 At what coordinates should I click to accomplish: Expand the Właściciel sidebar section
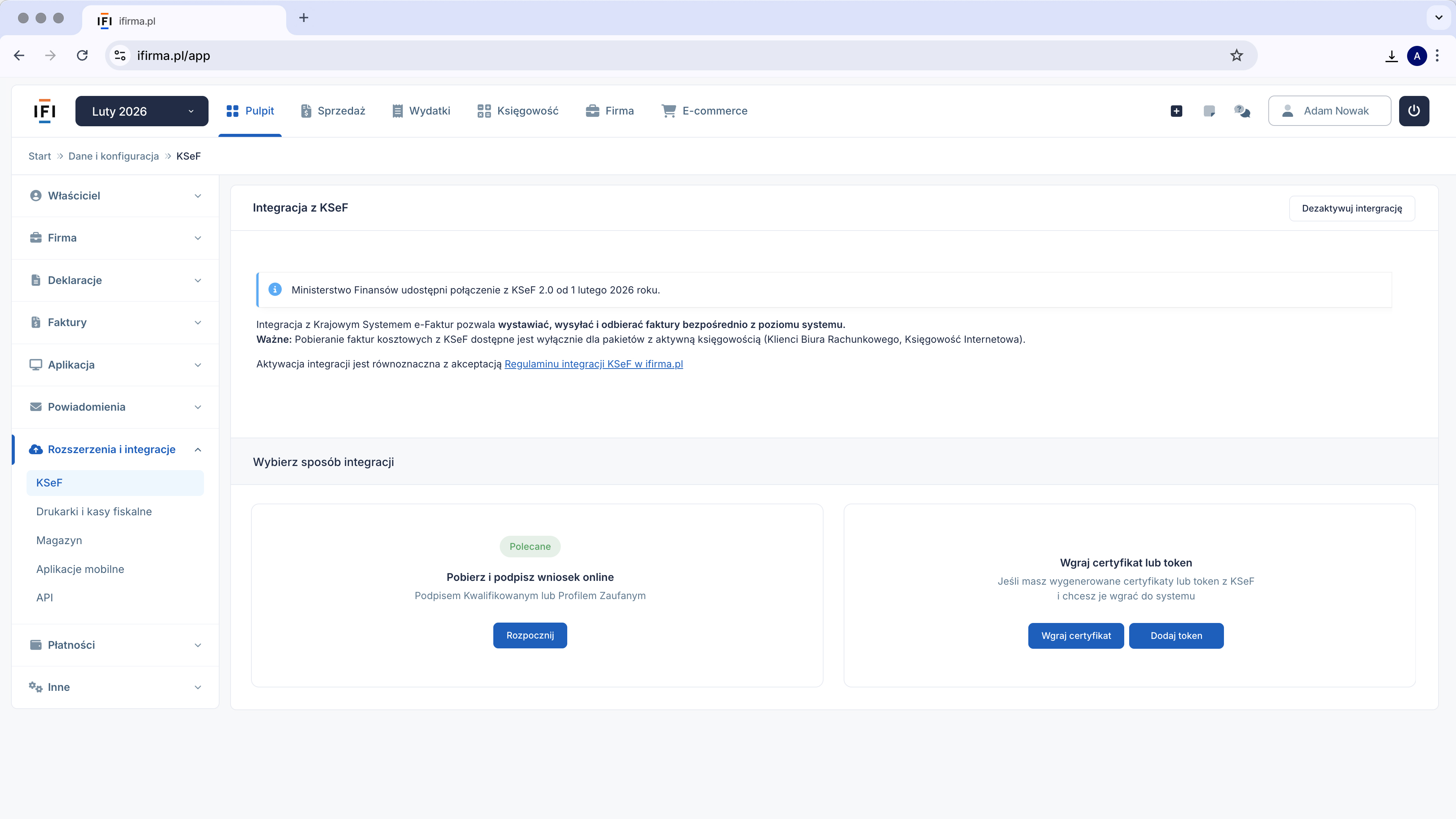coord(115,196)
